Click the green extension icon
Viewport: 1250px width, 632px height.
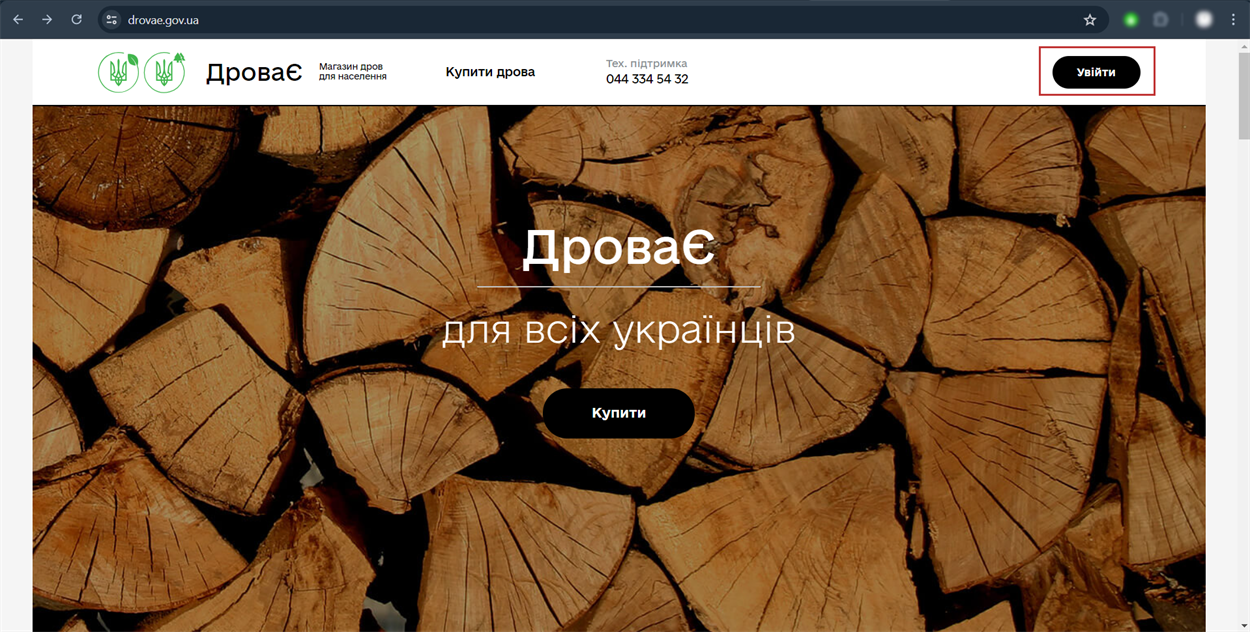click(x=1130, y=19)
